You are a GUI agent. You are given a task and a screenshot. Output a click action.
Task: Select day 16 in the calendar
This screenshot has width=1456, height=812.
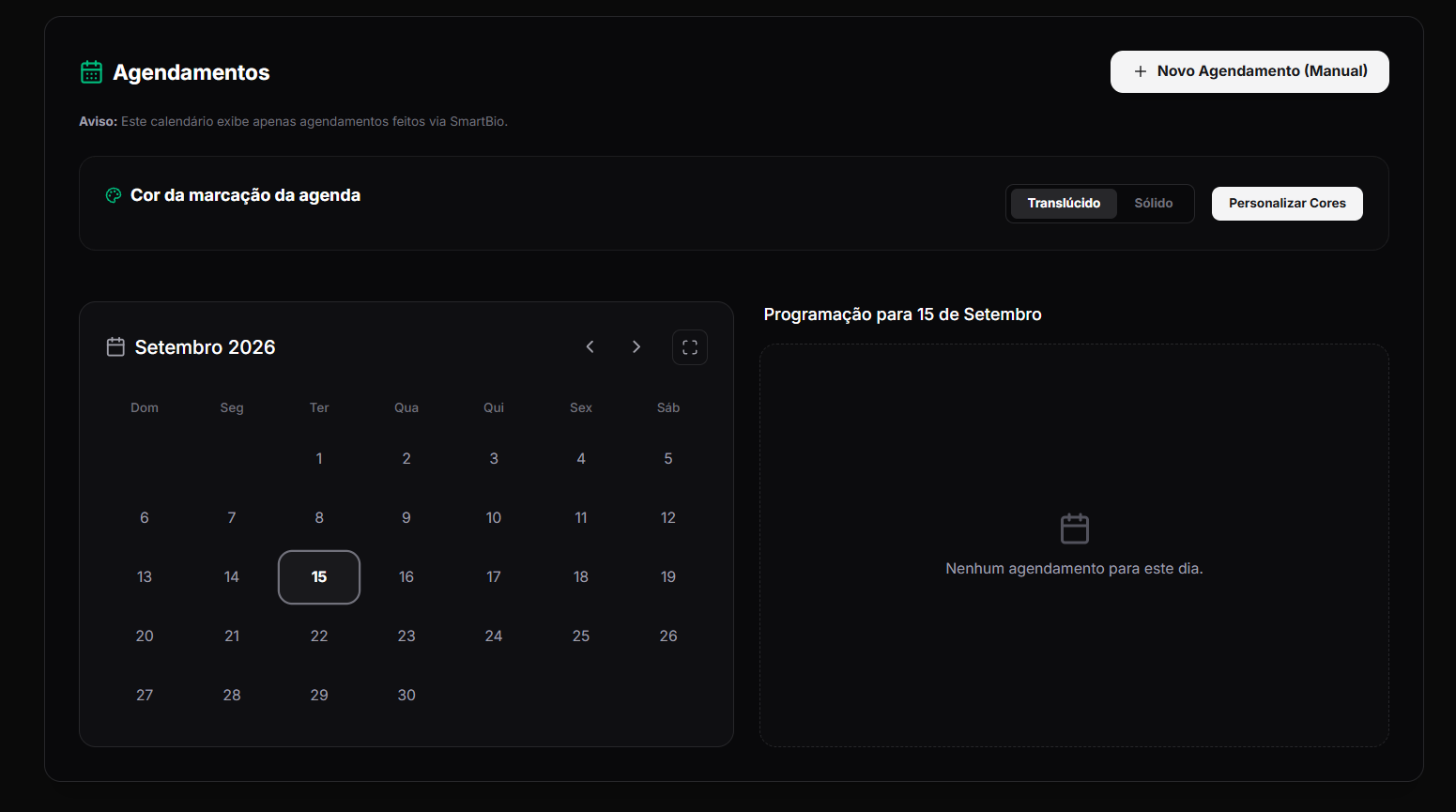(x=406, y=577)
